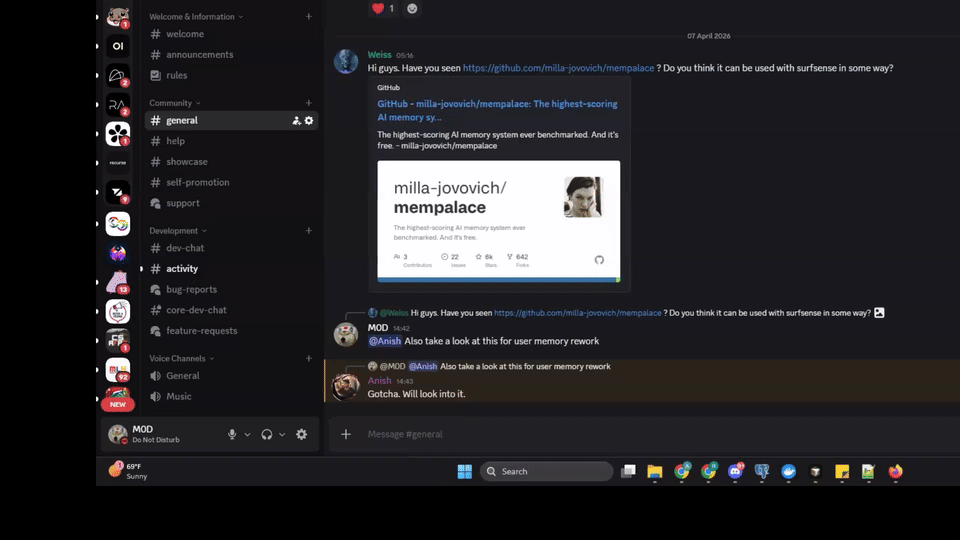Open mempalace GitHub link in Weiss message
This screenshot has height=540, width=960.
tap(558, 68)
